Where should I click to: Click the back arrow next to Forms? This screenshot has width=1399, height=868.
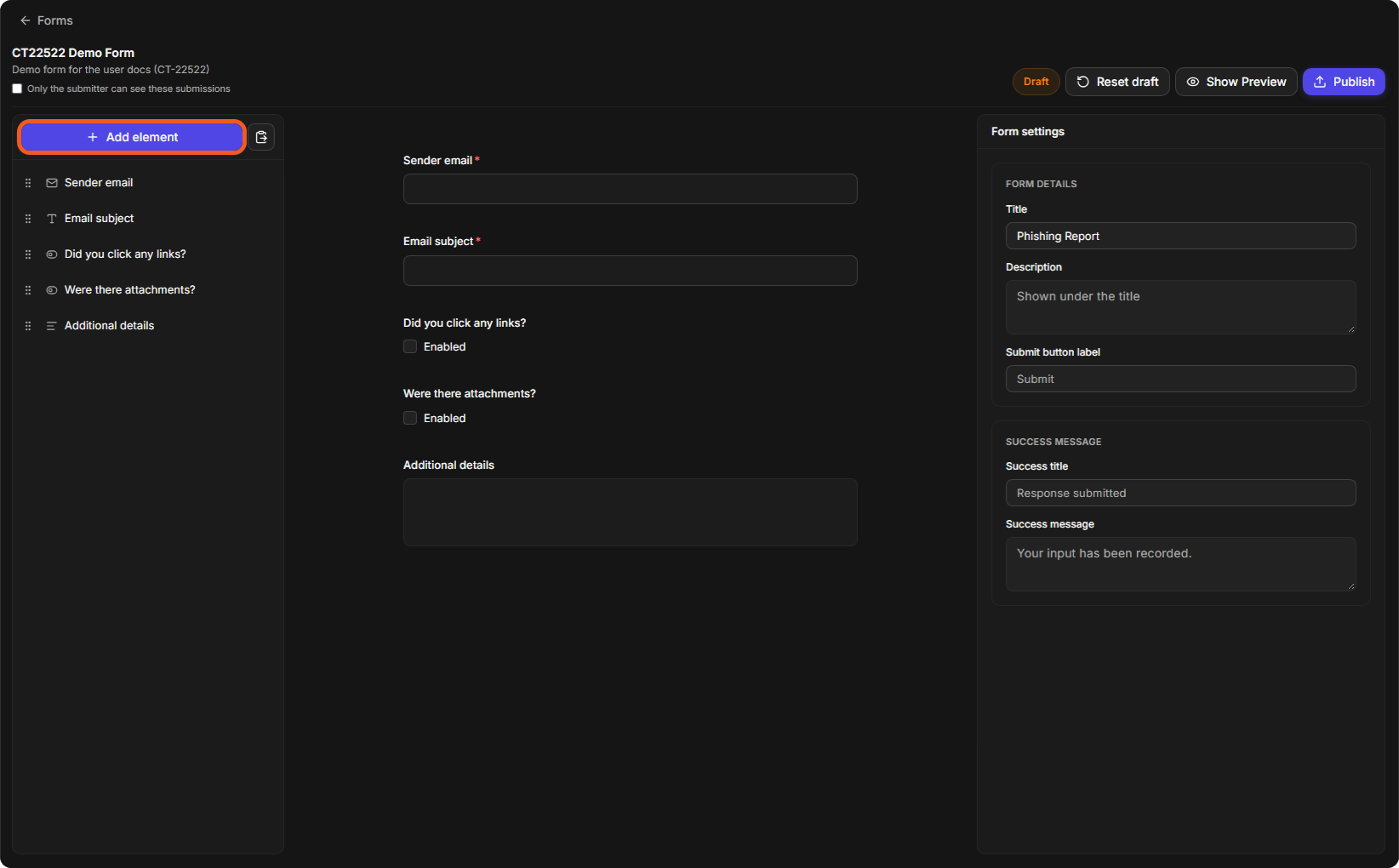point(26,20)
